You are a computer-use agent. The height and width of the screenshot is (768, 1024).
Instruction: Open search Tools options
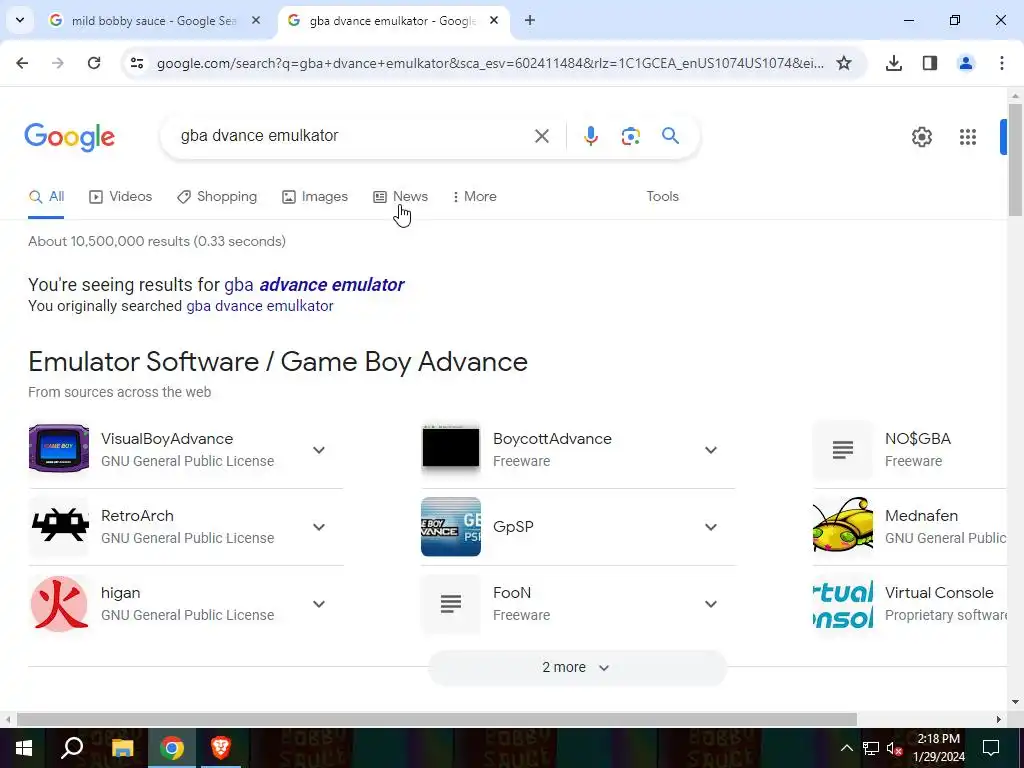[x=662, y=197]
